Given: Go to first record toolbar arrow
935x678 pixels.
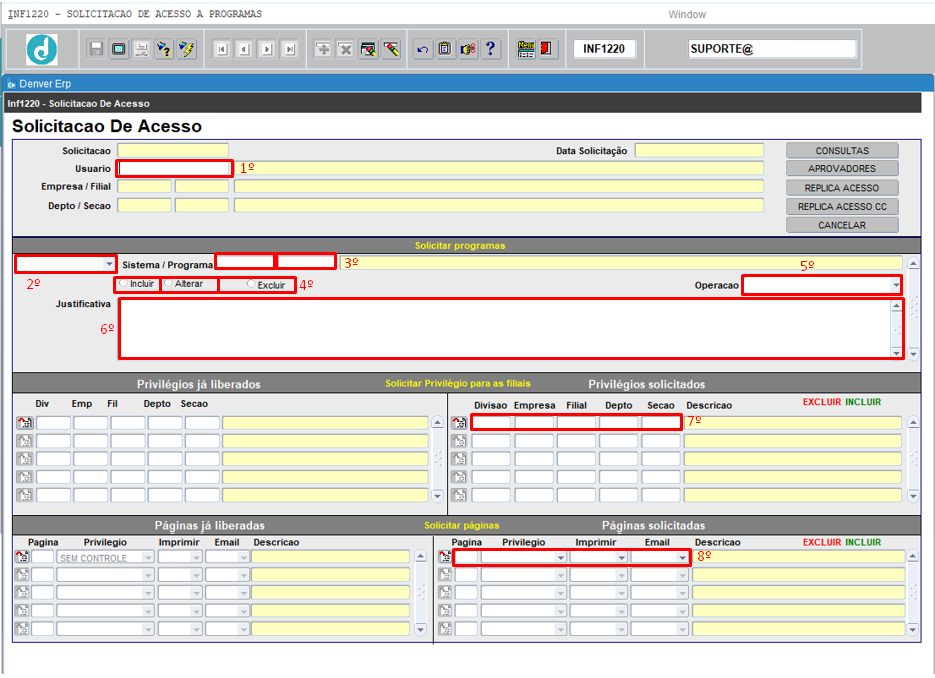Looking at the screenshot, I should pos(222,49).
